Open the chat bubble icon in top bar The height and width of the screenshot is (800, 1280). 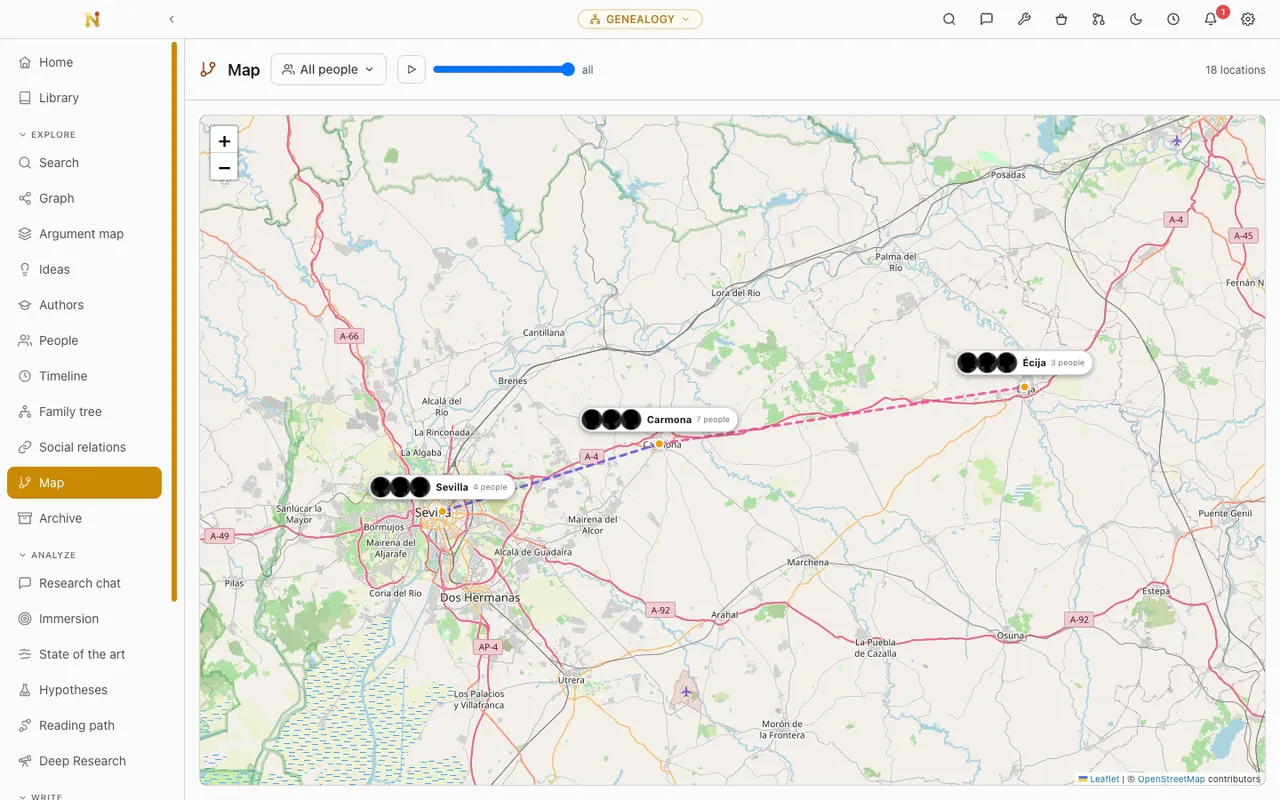tap(986, 19)
